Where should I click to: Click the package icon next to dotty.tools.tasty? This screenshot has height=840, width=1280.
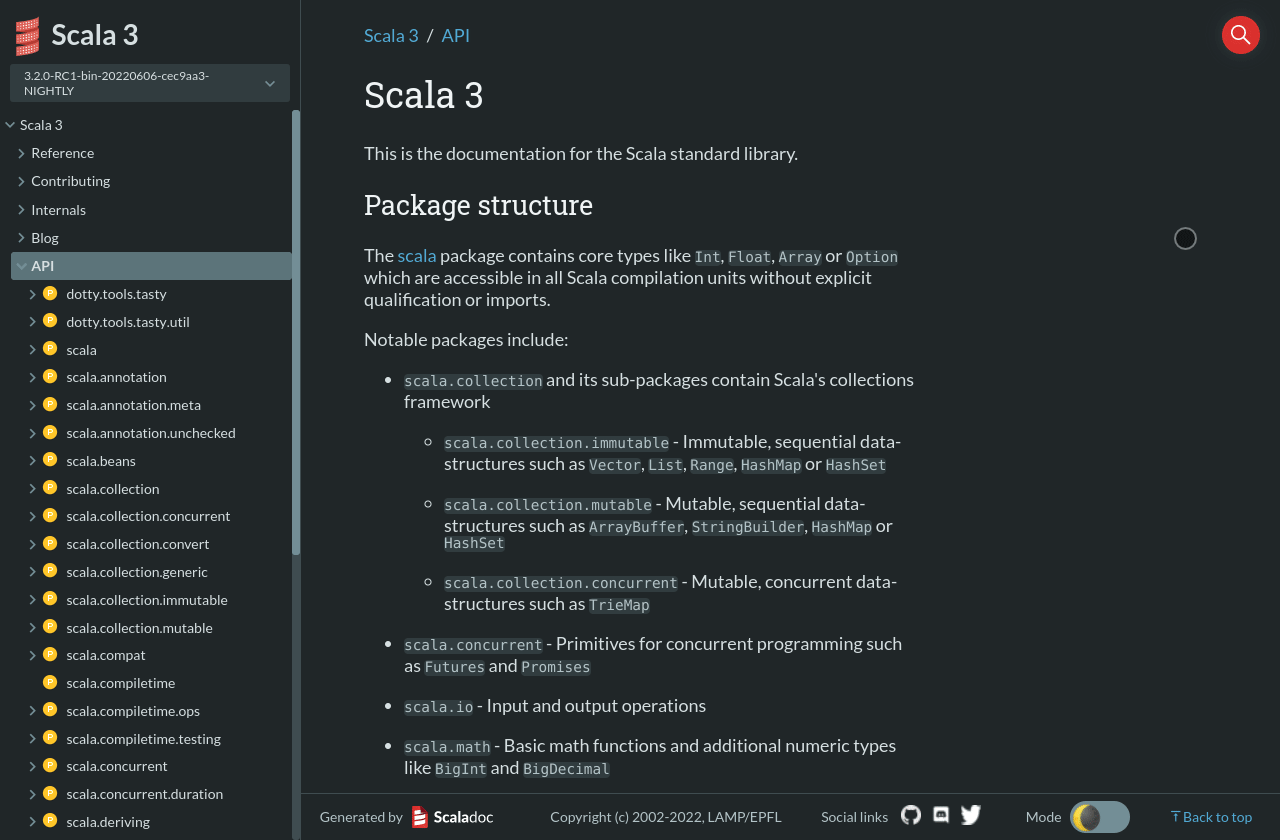pos(50,293)
